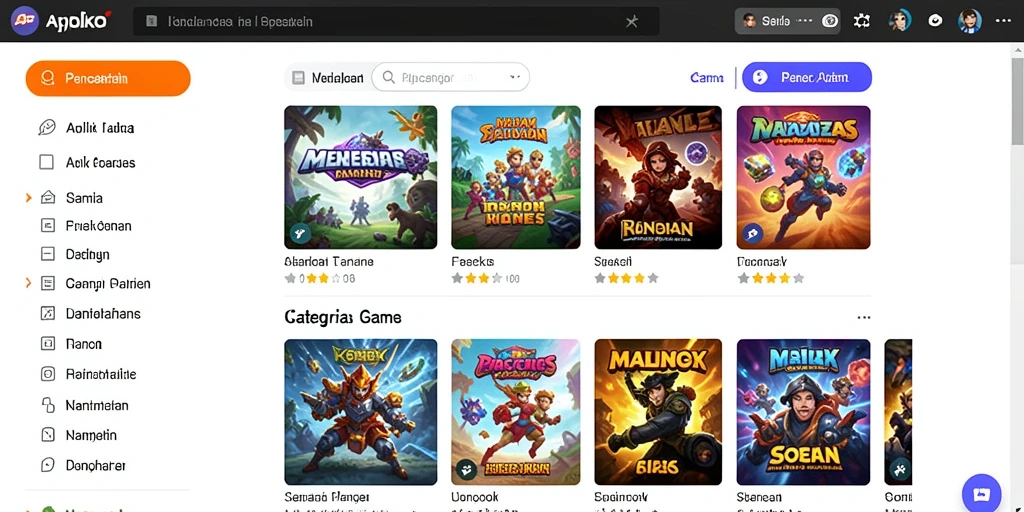Open the Maunok game thumbnail
1024x512 pixels.
(658, 411)
